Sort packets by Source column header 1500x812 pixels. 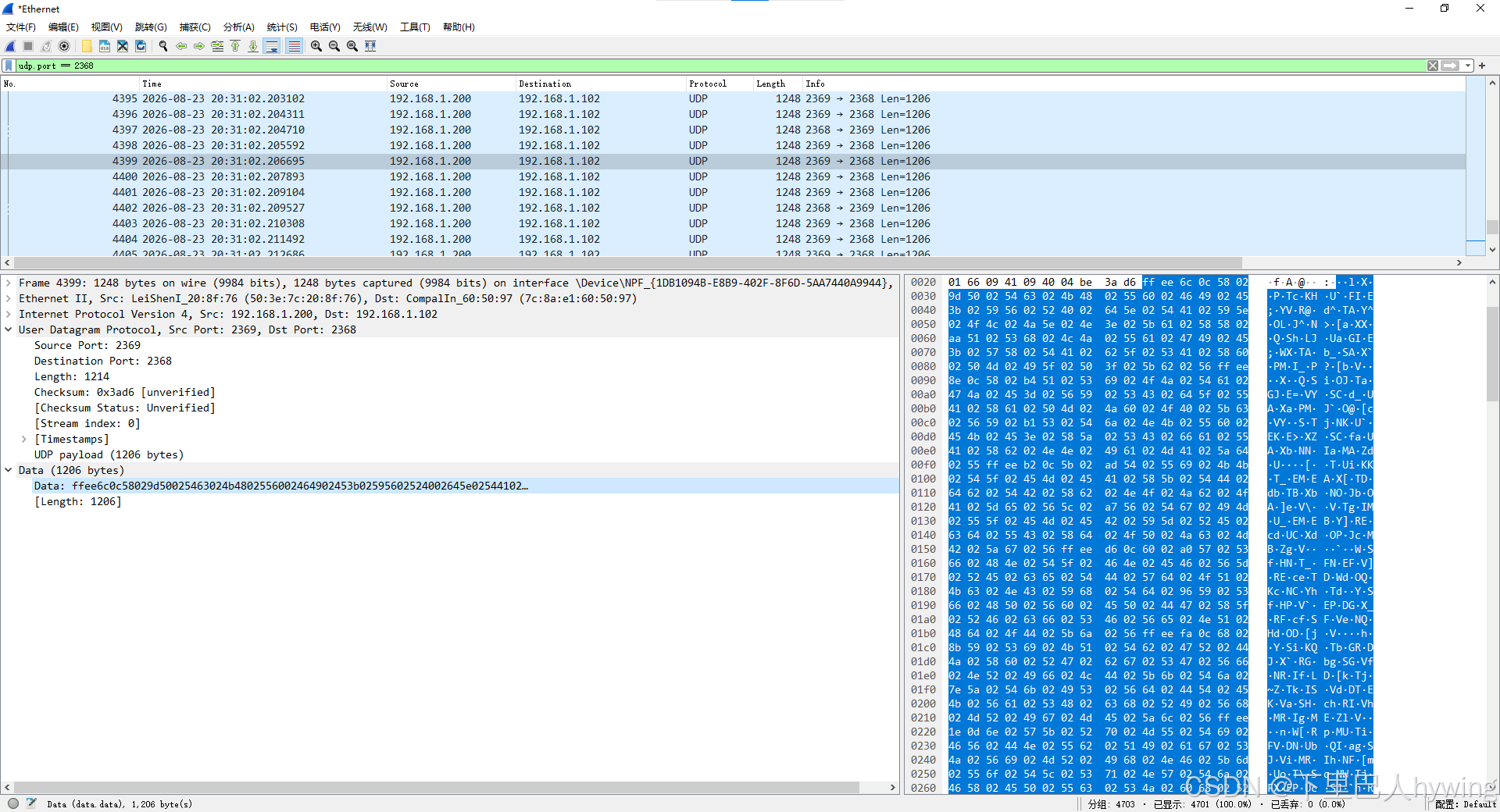452,84
